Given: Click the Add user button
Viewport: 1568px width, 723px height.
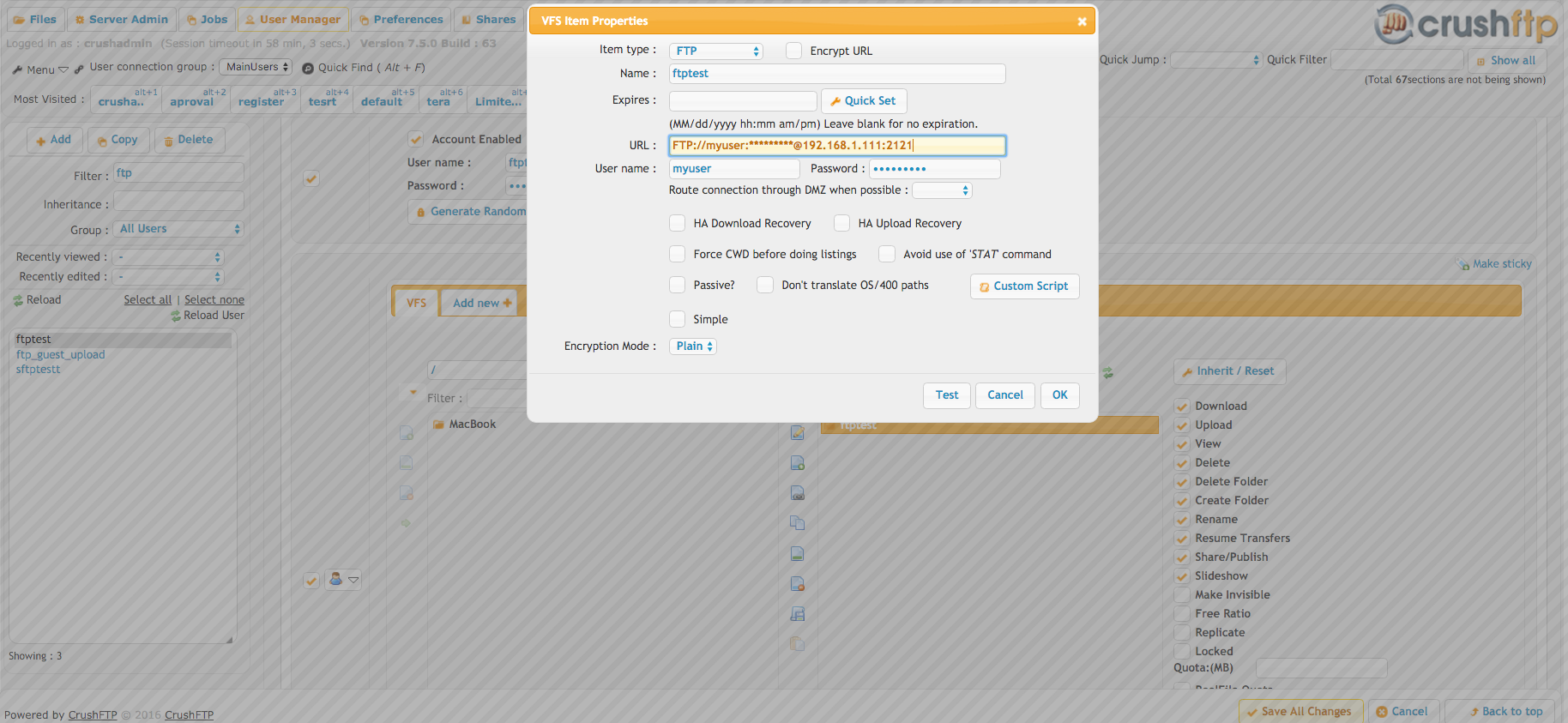Looking at the screenshot, I should coord(54,140).
